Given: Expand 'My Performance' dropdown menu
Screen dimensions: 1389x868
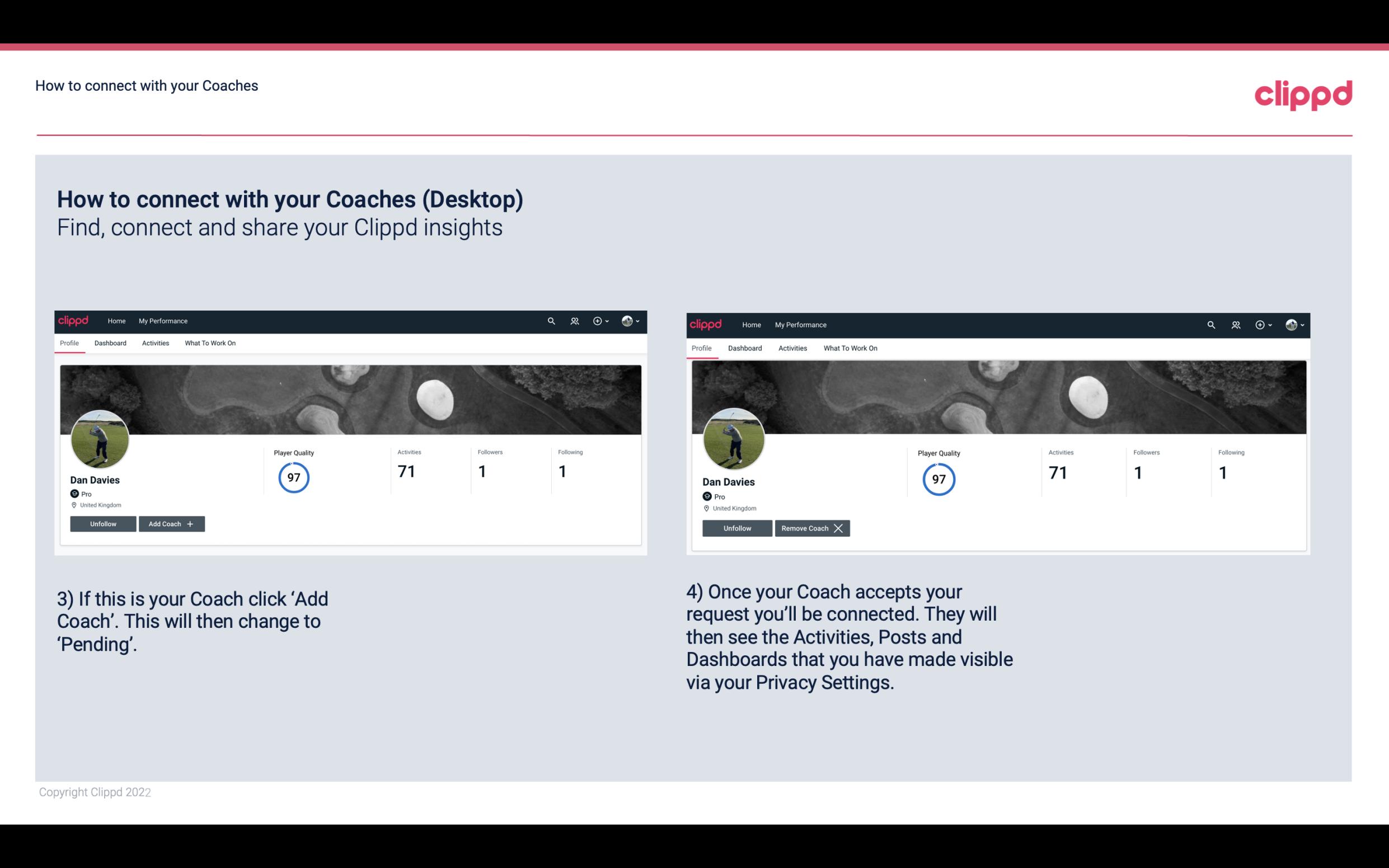Looking at the screenshot, I should tap(162, 320).
